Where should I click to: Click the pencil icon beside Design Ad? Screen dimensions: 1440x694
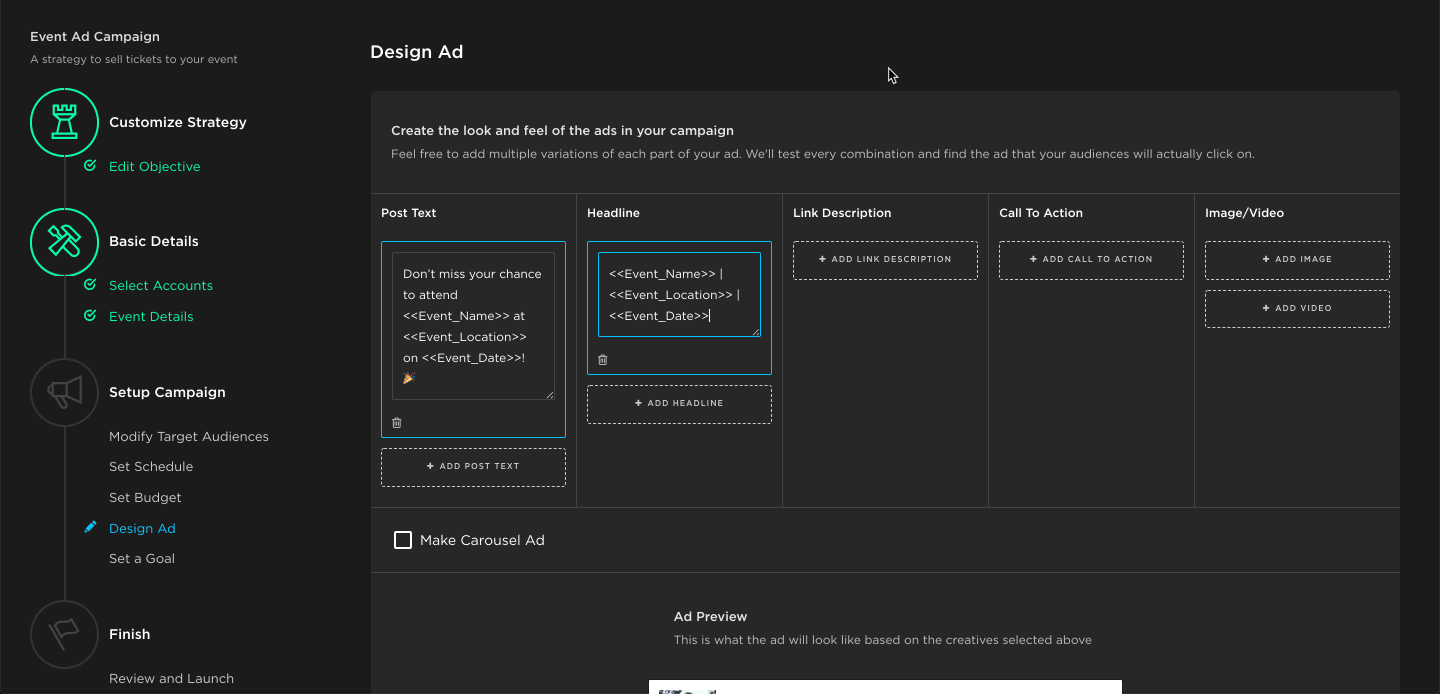pyautogui.click(x=90, y=527)
